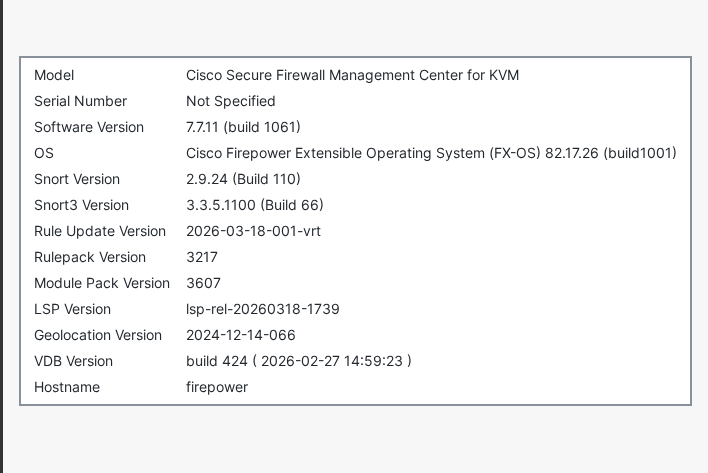Click the Rulepack Version label

click(x=90, y=257)
